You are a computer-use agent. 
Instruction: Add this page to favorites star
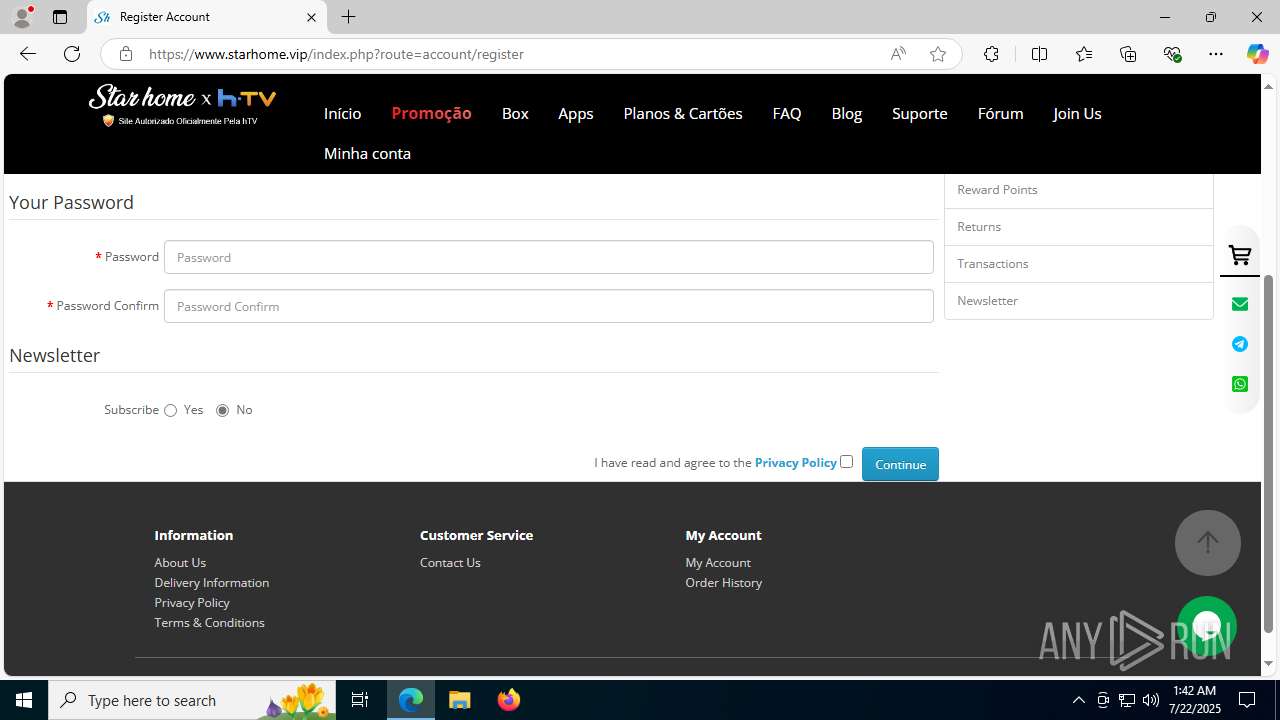click(x=938, y=54)
